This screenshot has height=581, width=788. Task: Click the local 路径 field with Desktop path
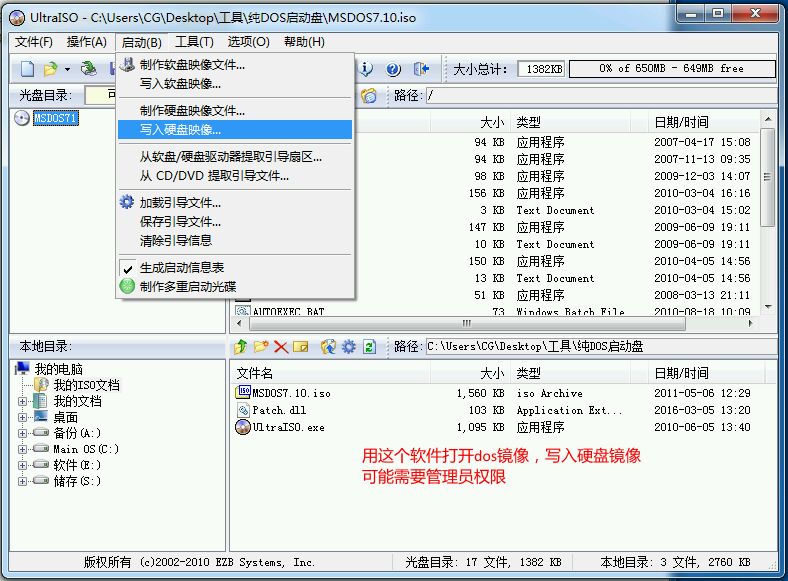pyautogui.click(x=602, y=346)
